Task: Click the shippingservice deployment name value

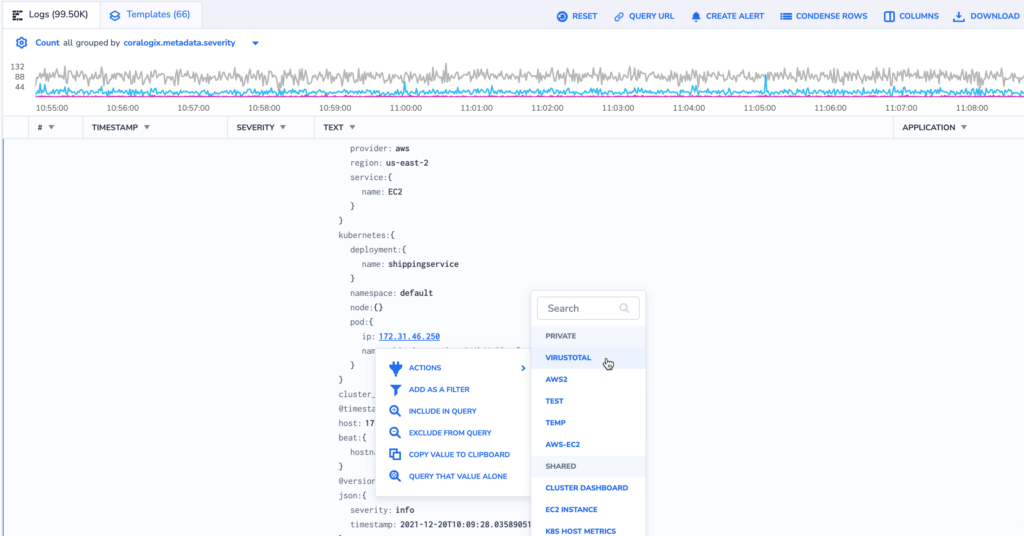Action: 423,264
